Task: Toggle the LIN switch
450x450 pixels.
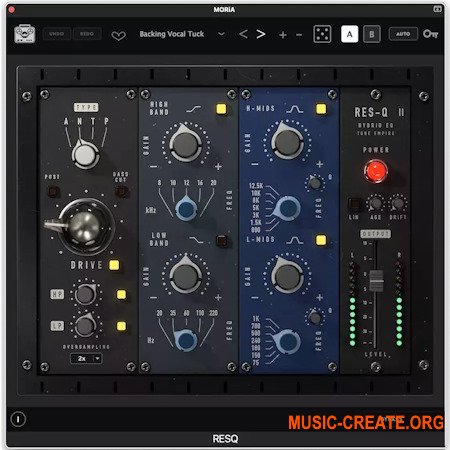Action: point(354,204)
